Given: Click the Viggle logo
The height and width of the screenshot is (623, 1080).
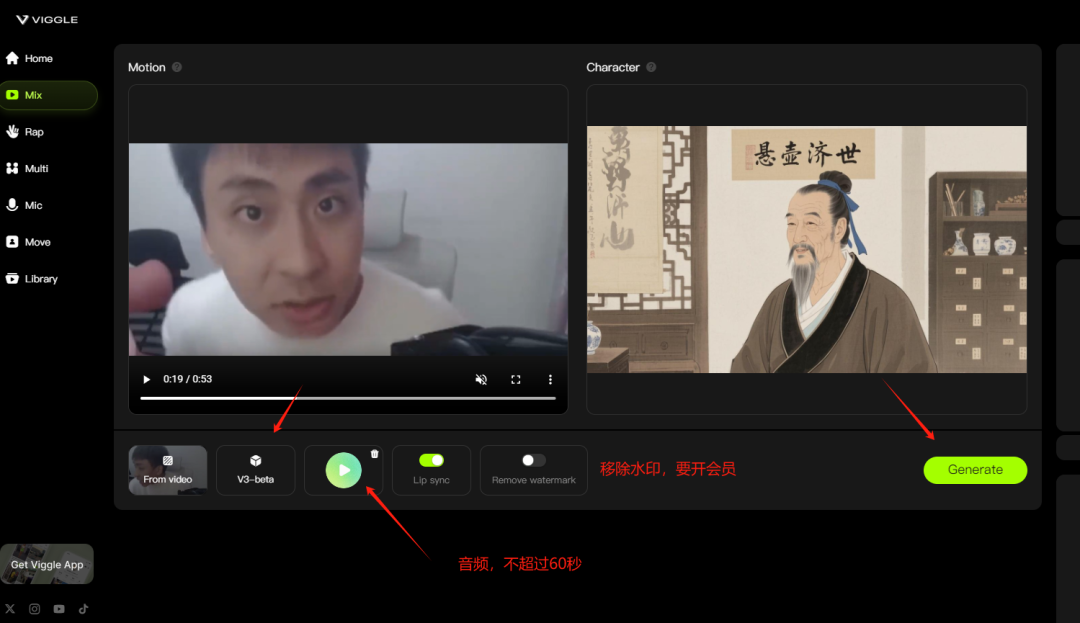Looking at the screenshot, I should pos(47,19).
